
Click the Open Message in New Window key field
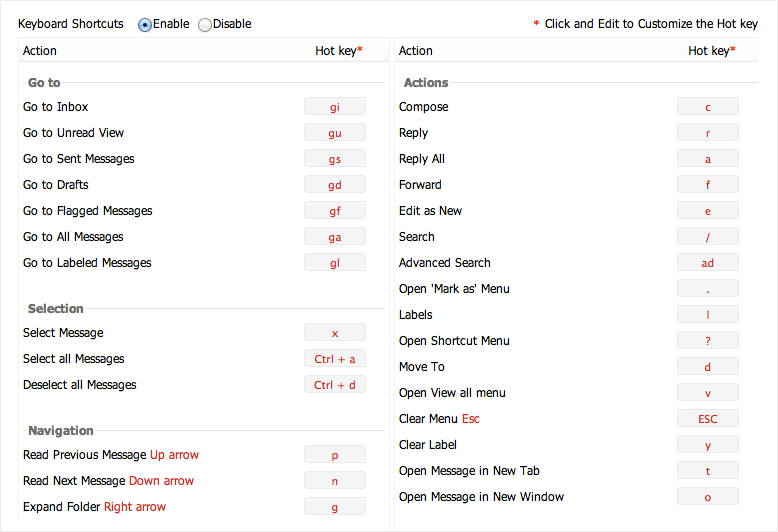(x=708, y=497)
